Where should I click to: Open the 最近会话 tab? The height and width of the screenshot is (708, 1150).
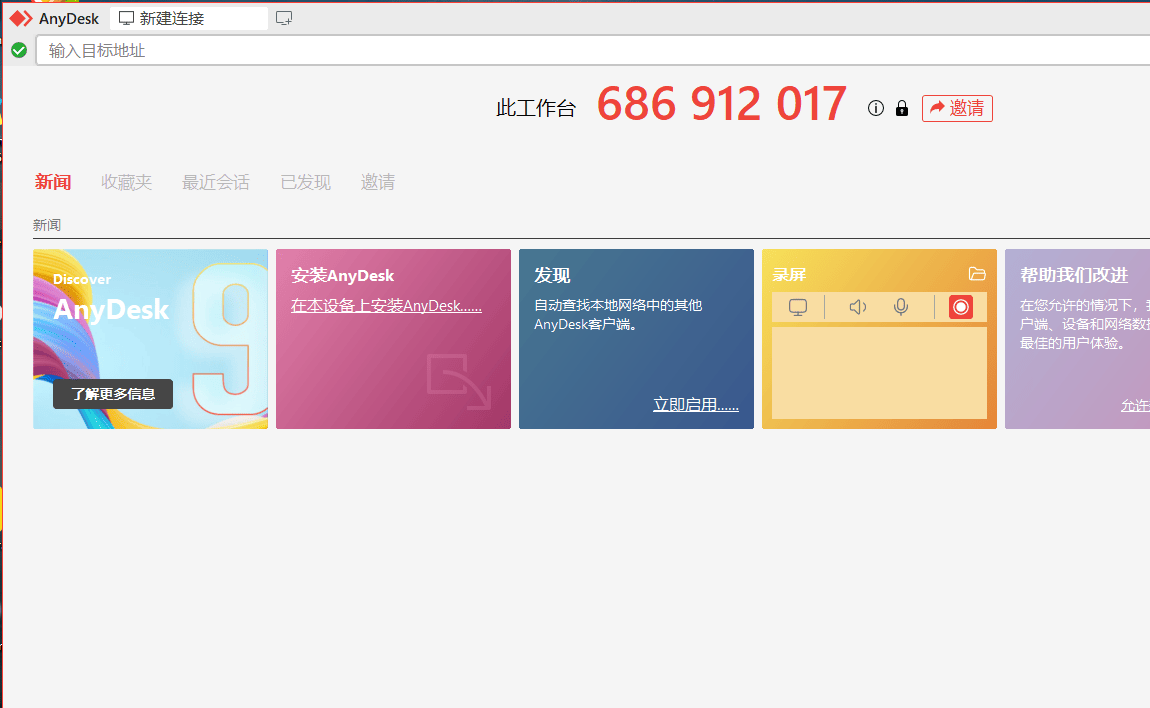216,182
